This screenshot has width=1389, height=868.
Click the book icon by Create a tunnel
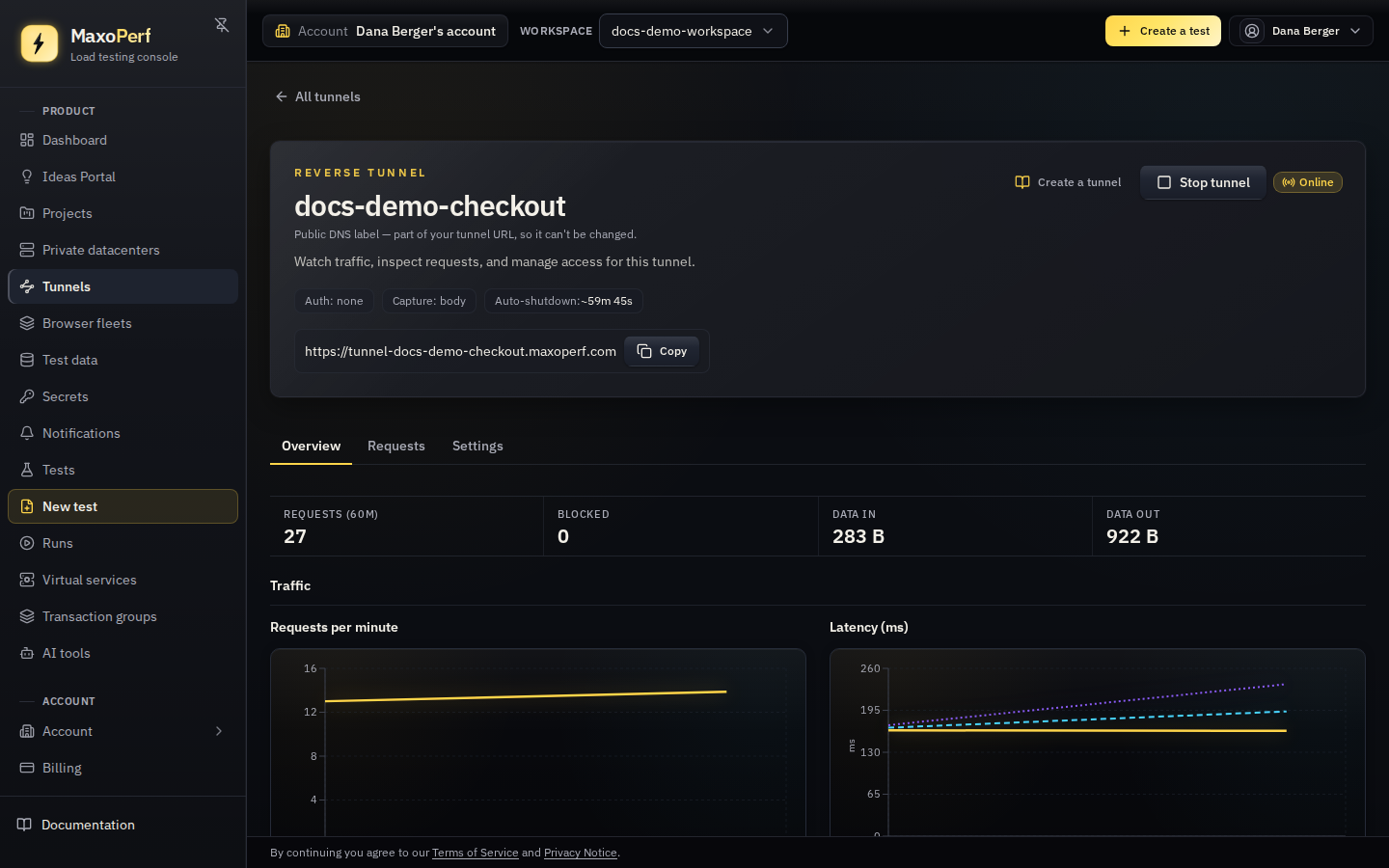pos(1022,182)
